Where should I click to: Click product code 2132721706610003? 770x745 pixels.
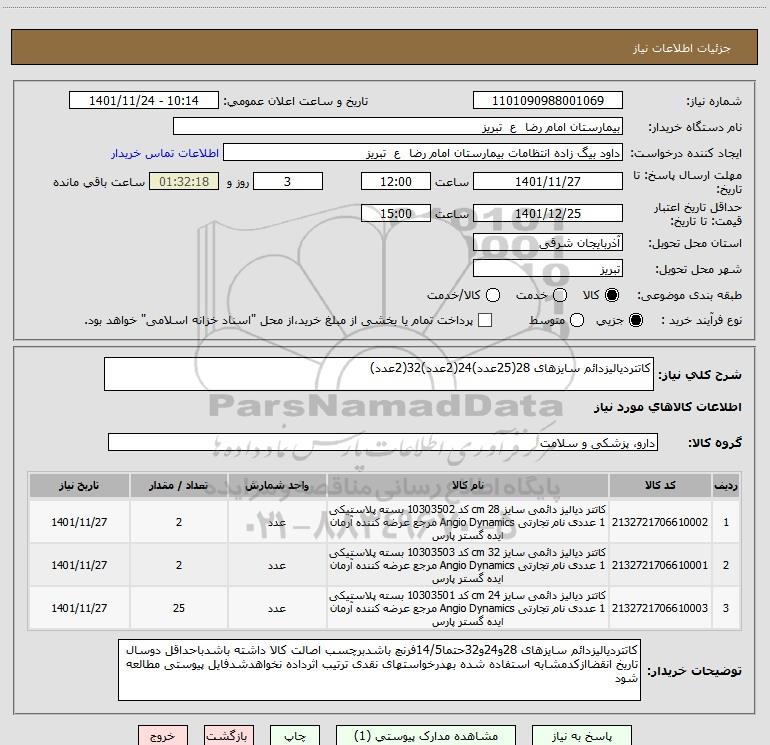(660, 608)
